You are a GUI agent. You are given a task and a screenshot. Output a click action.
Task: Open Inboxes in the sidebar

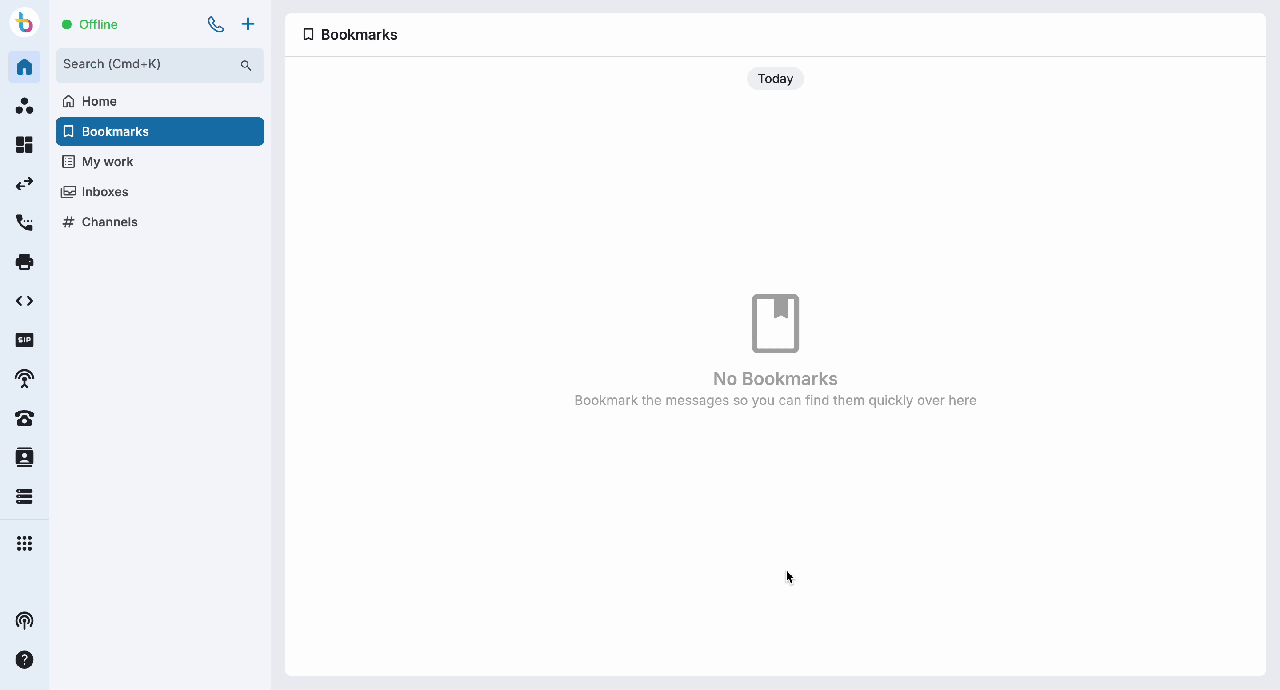tap(105, 191)
